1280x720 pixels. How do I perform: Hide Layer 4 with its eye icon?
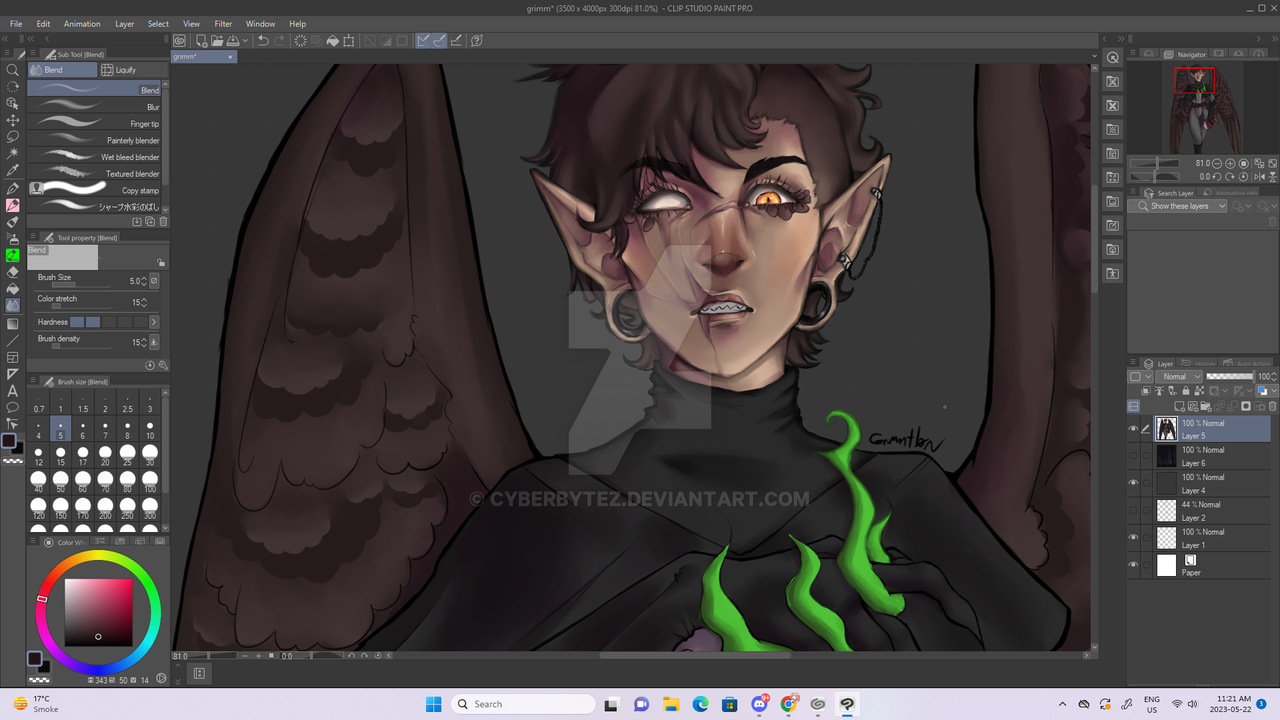pyautogui.click(x=1133, y=483)
